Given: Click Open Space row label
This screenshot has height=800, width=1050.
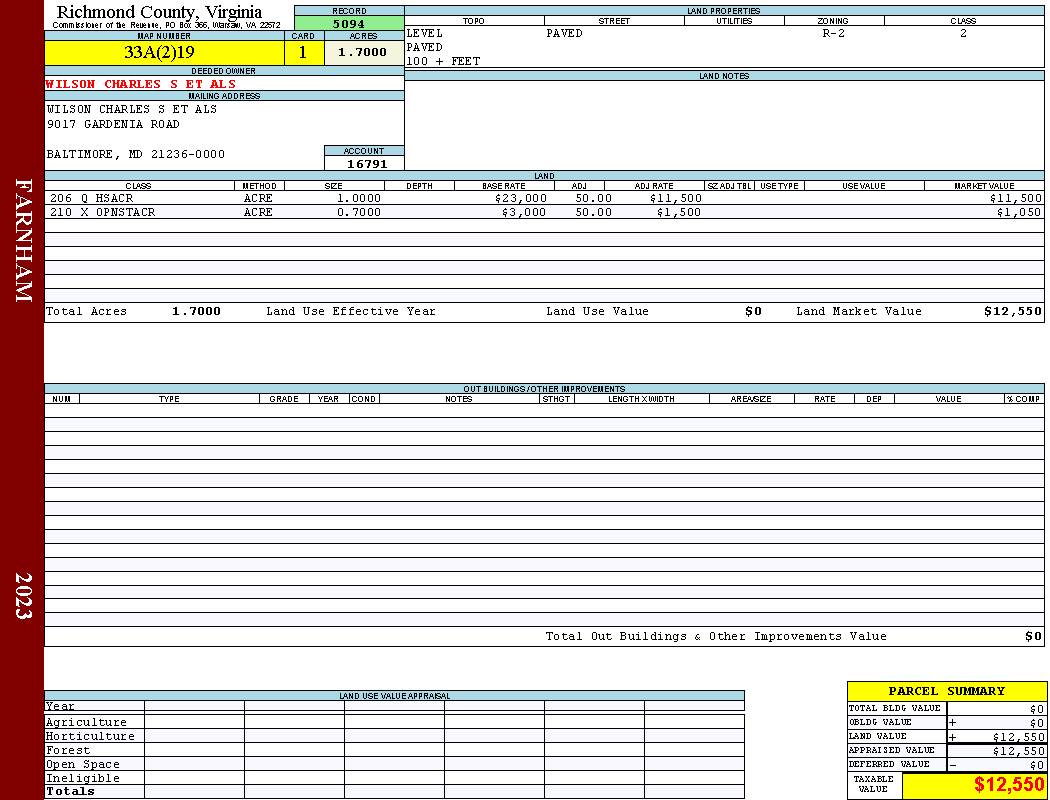Looking at the screenshot, I should pos(83,765).
